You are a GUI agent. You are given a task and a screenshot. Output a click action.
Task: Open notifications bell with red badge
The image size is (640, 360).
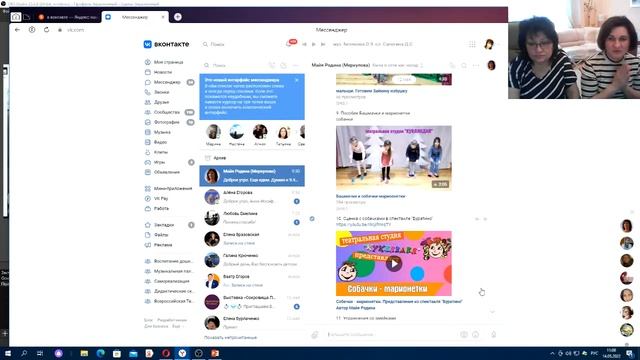click(x=289, y=44)
